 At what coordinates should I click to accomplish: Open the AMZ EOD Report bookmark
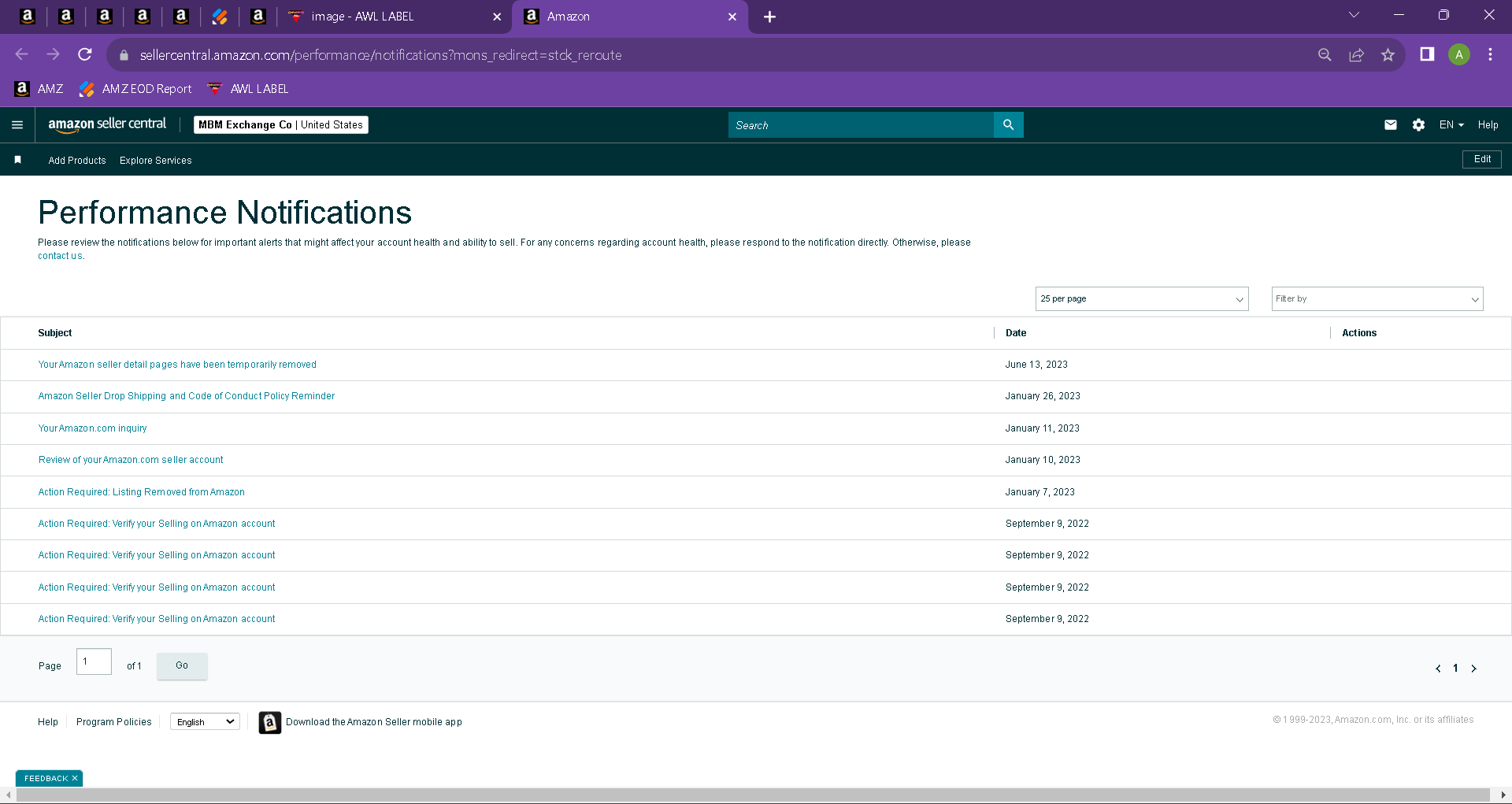click(x=135, y=89)
